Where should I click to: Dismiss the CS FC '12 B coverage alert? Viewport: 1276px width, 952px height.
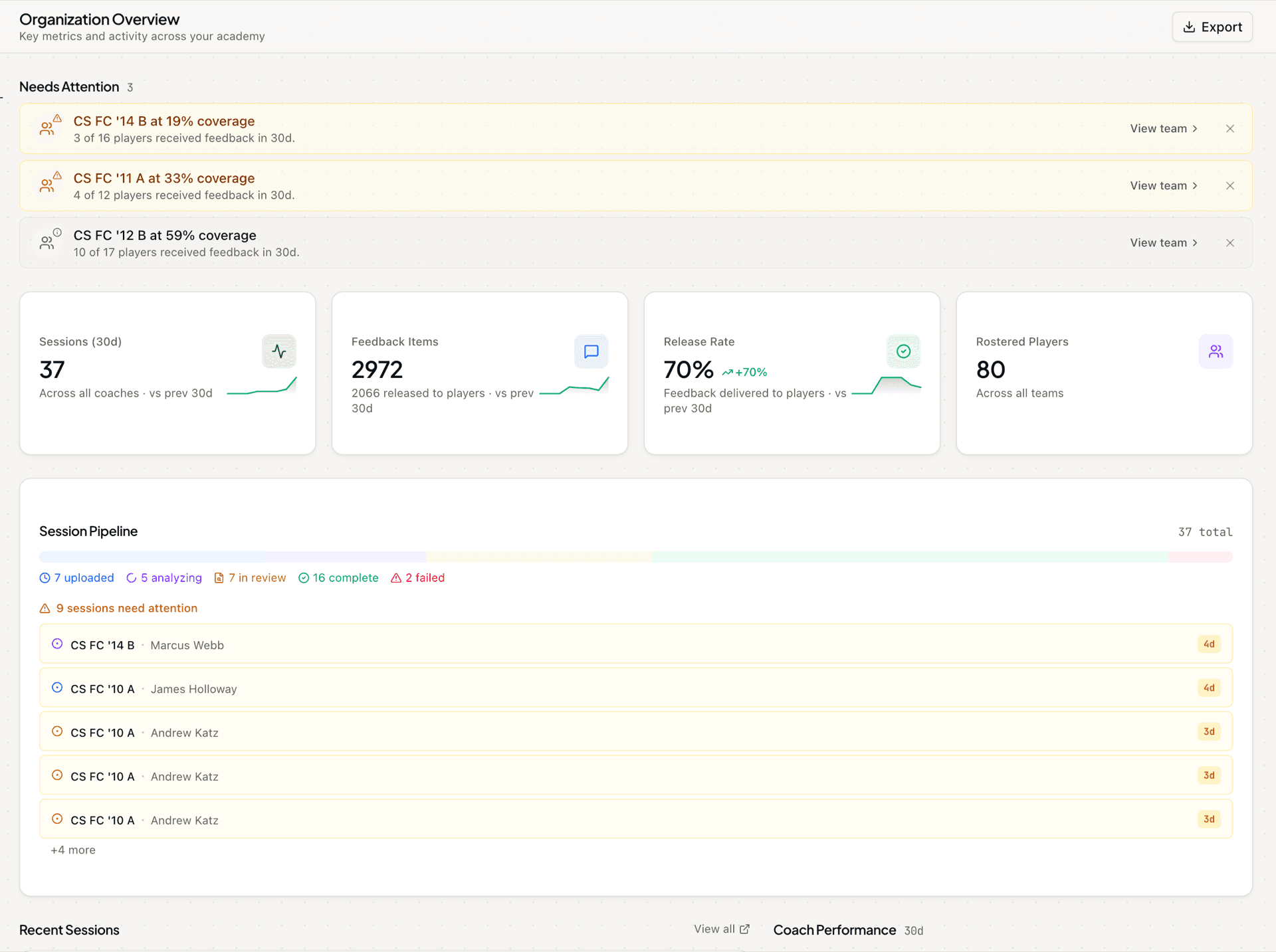pos(1230,243)
